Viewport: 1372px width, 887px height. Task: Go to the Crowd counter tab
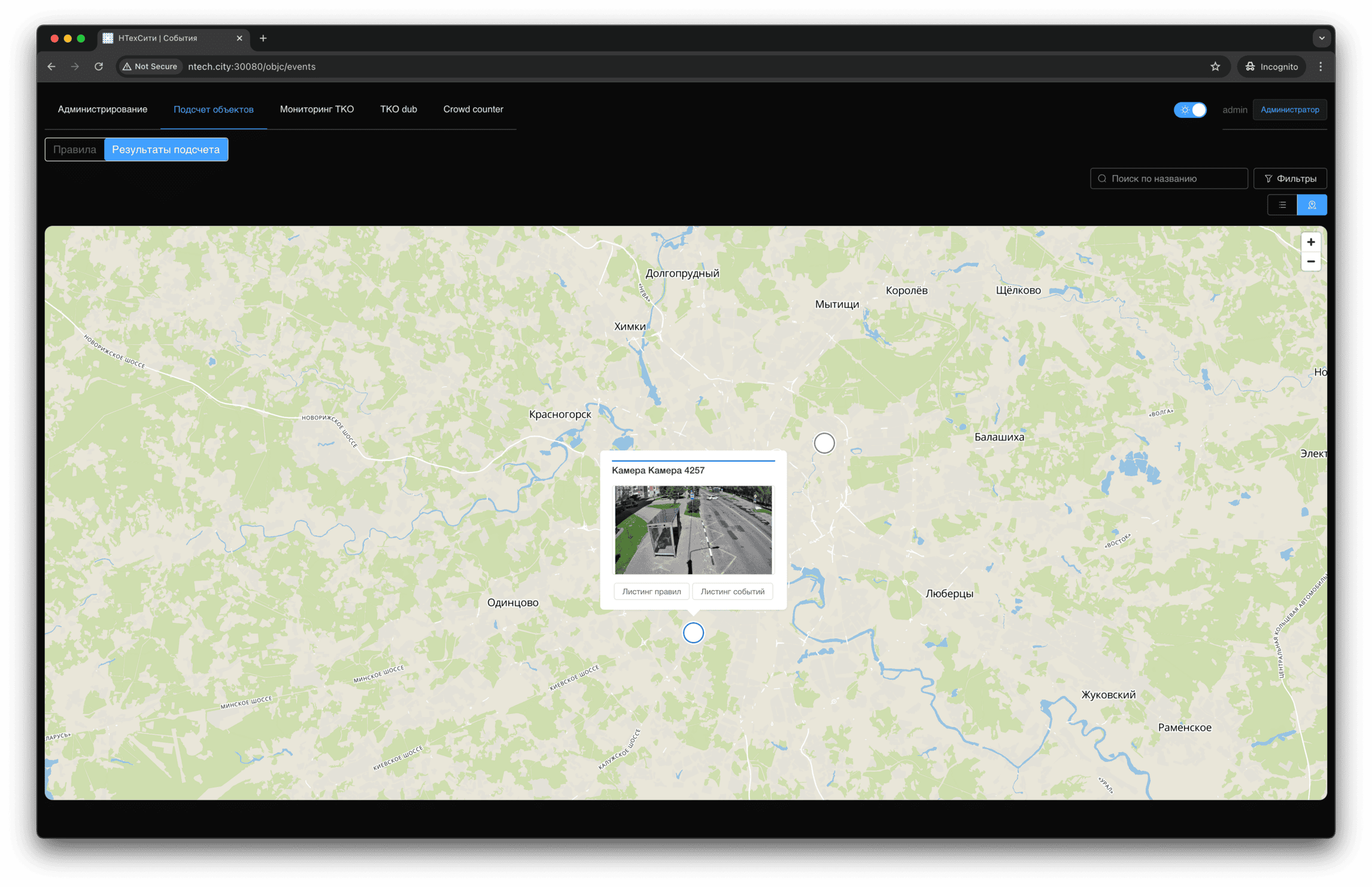(x=473, y=109)
